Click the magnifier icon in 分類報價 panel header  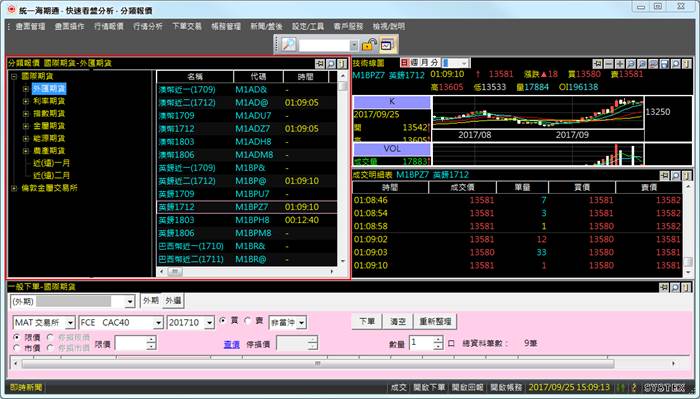click(331, 64)
